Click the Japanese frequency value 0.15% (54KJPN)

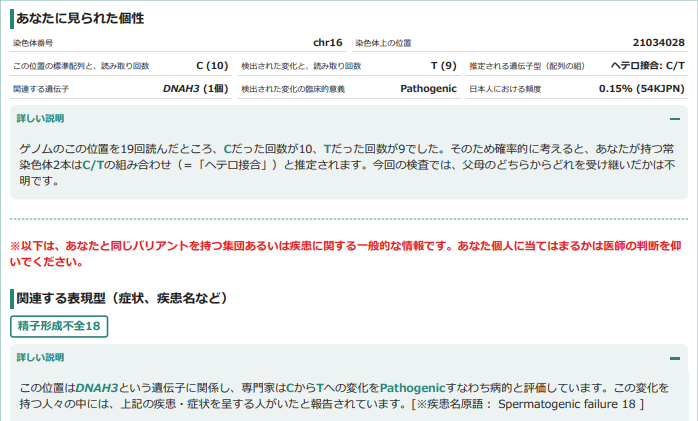641,89
